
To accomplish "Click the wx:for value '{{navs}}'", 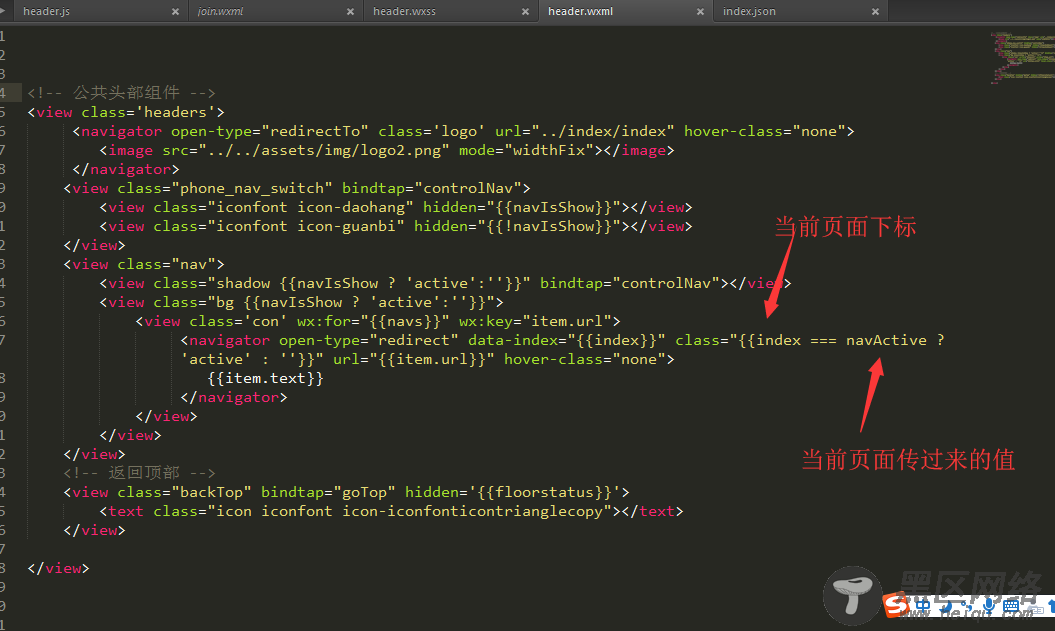I will click(x=405, y=322).
